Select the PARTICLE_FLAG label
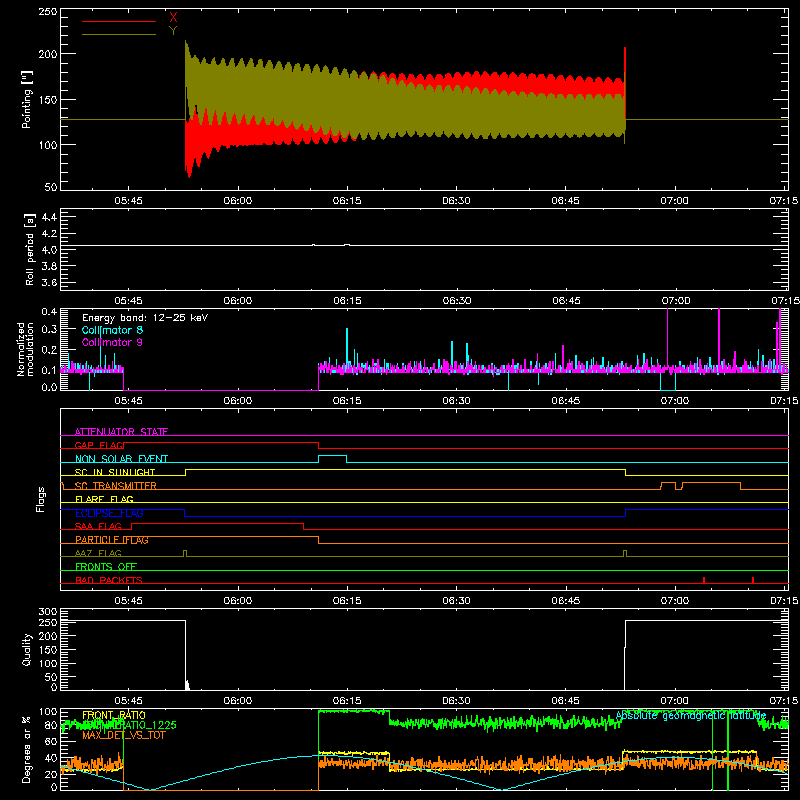This screenshot has height=800, width=800. coord(112,540)
